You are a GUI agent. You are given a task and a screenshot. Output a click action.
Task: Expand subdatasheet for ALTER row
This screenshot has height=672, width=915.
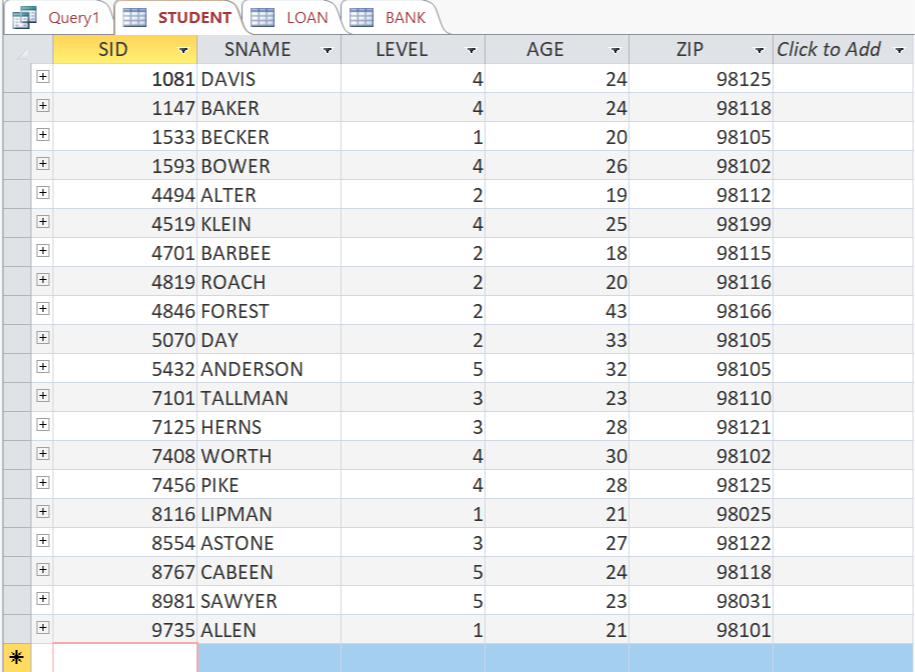(x=43, y=192)
